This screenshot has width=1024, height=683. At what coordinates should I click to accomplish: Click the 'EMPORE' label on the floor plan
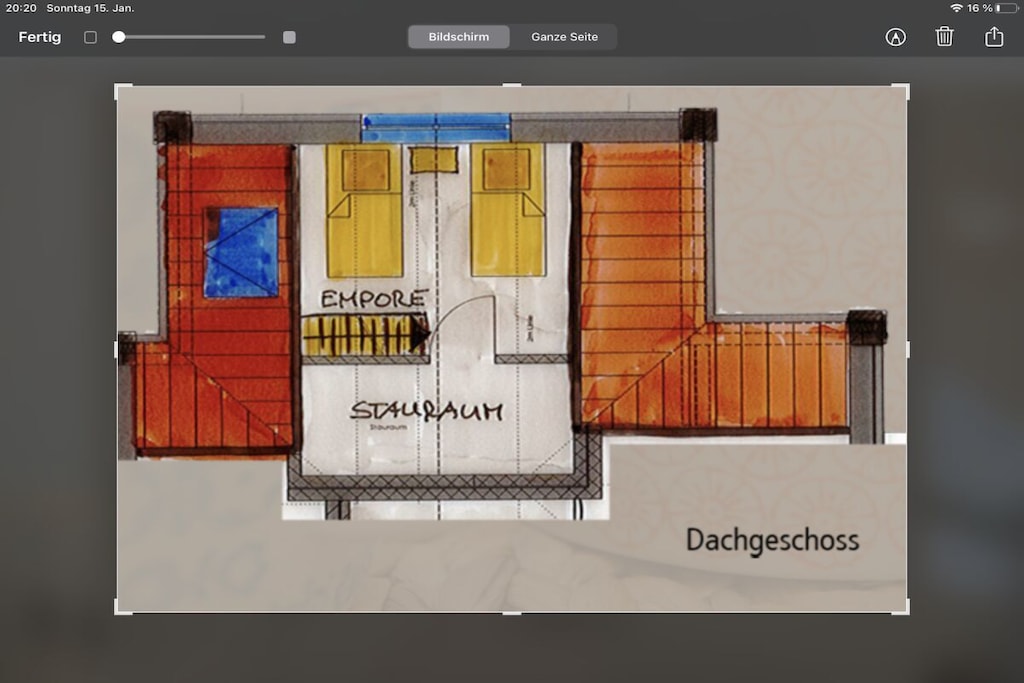[x=374, y=299]
